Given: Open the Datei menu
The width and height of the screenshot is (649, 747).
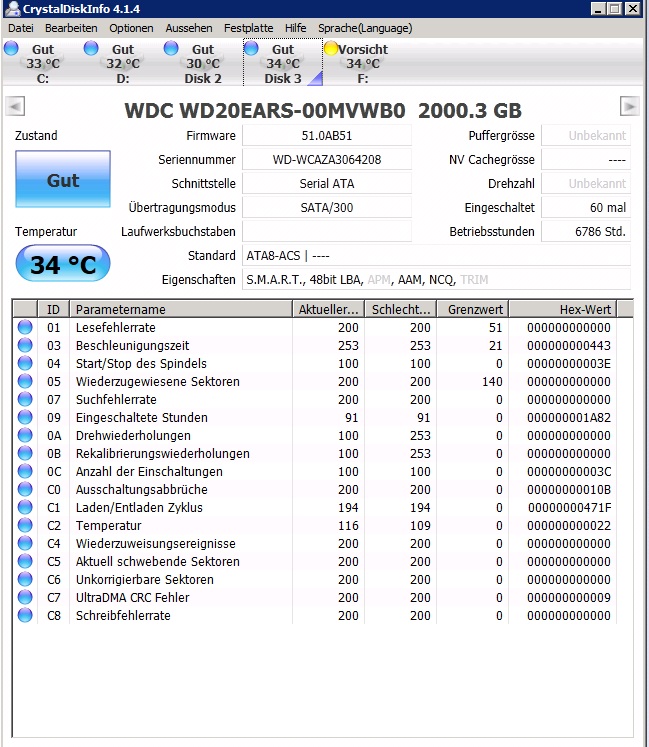Looking at the screenshot, I should pyautogui.click(x=20, y=28).
